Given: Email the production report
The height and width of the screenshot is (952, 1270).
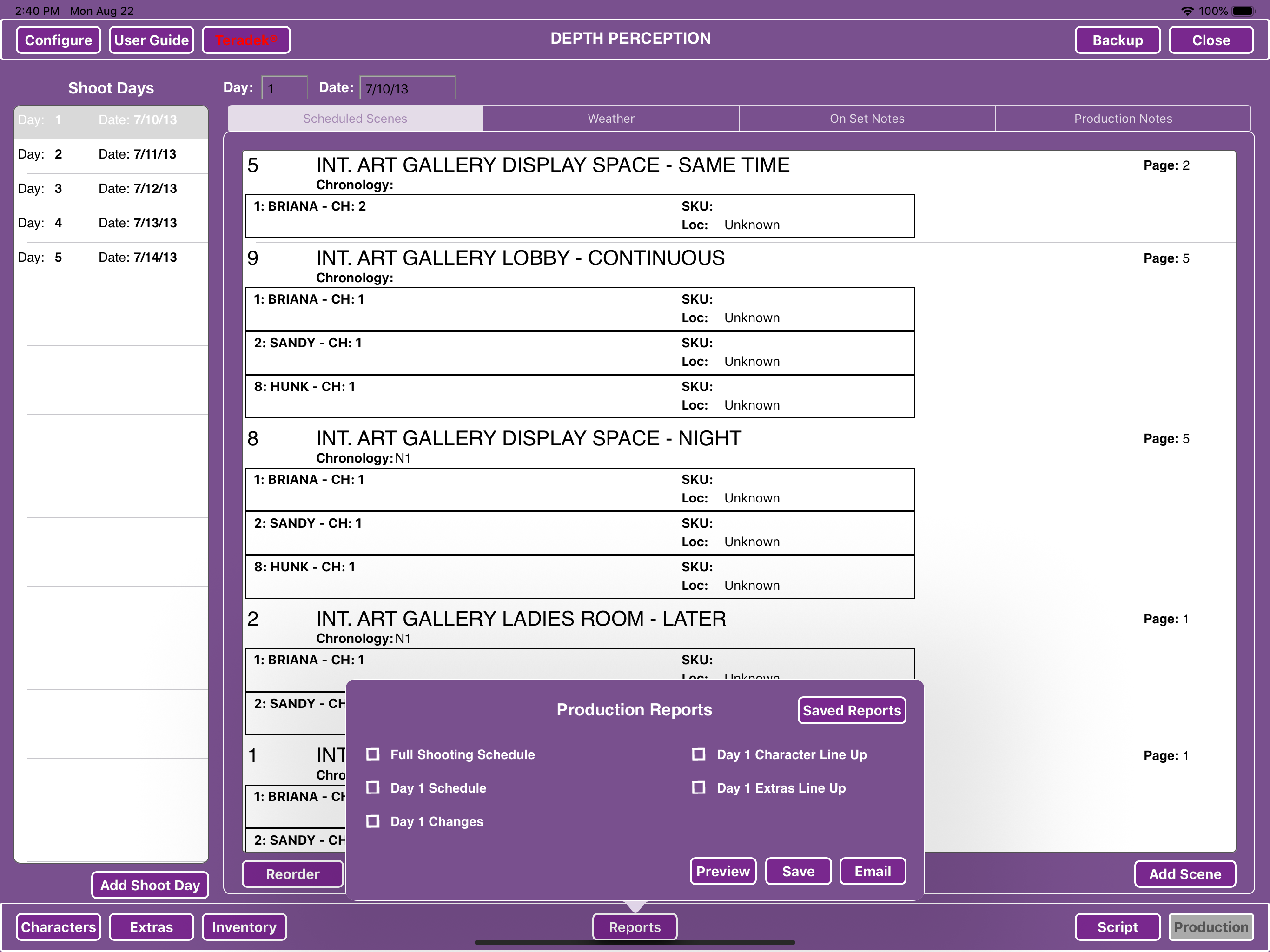Looking at the screenshot, I should coord(873,871).
